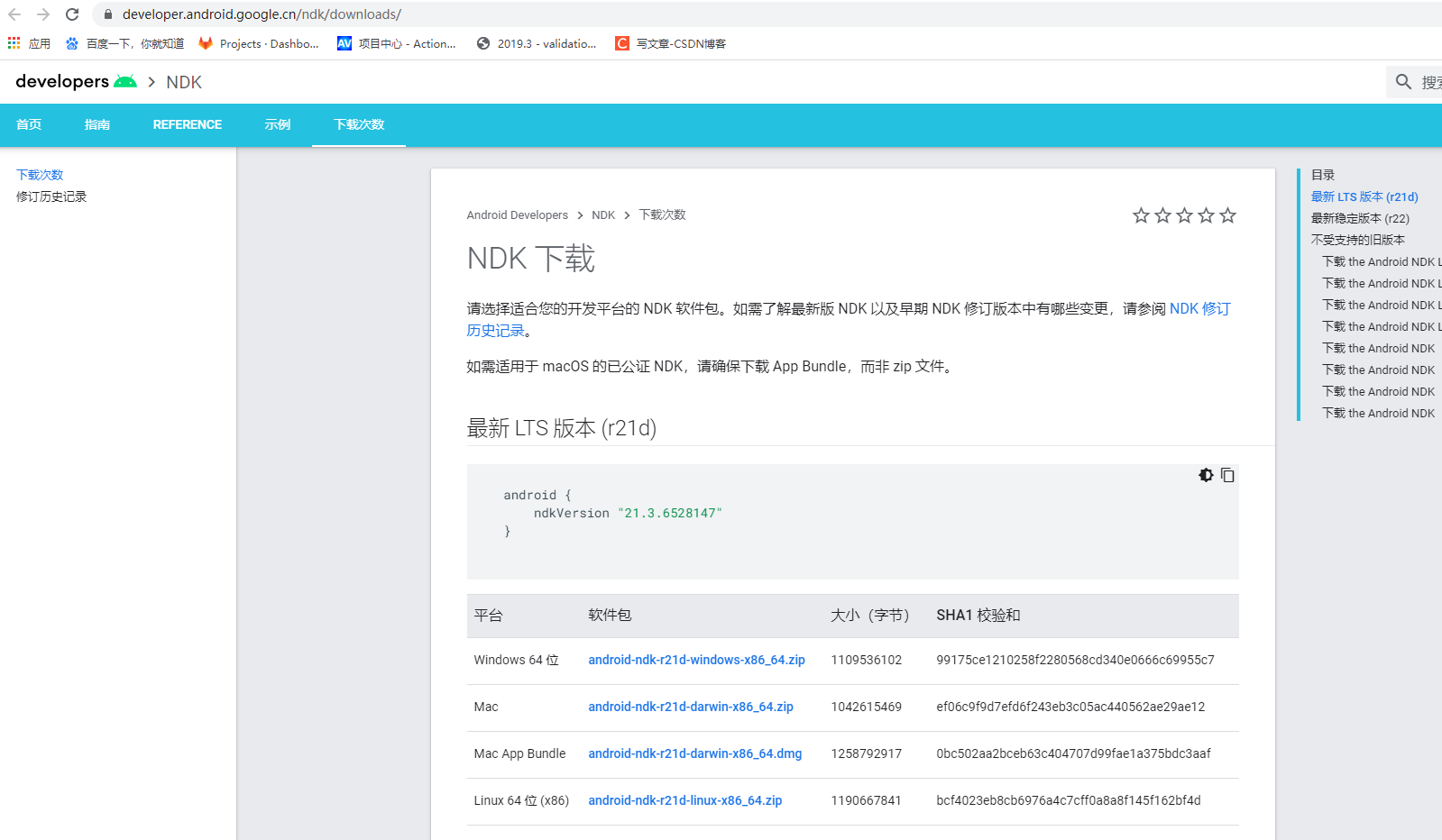Click file size 1190667841
Viewport: 1442px width, 840px height.
(867, 801)
